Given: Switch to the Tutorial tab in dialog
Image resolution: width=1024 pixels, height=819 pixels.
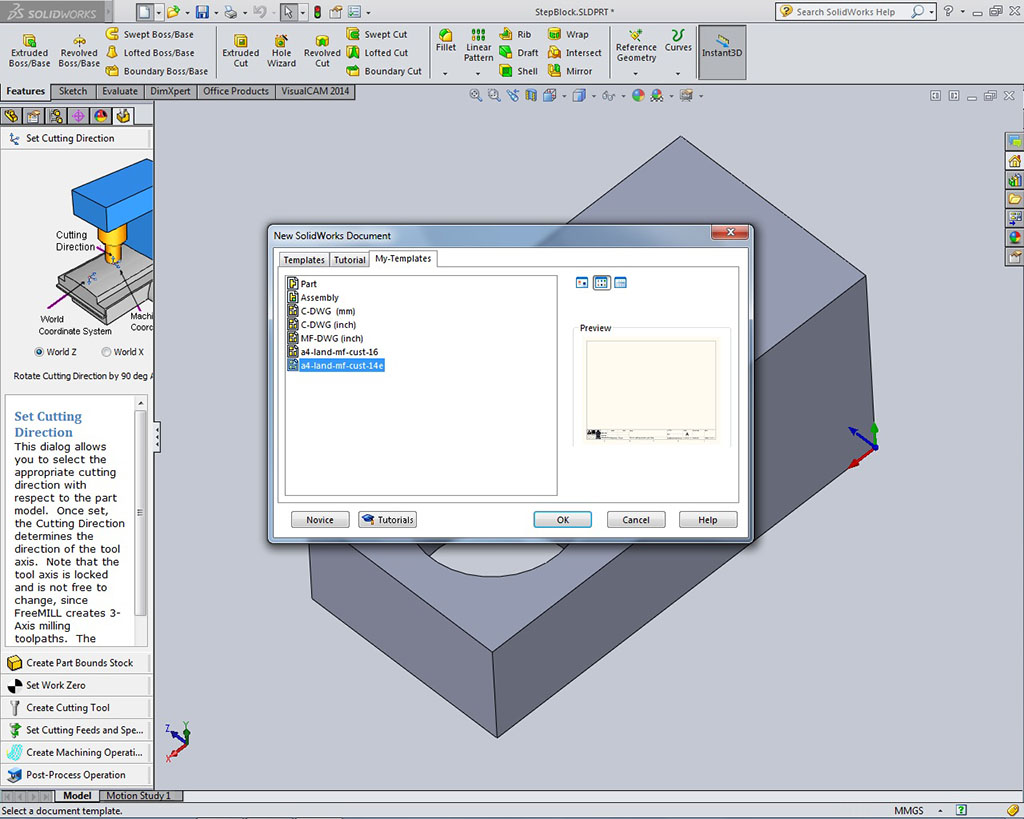Looking at the screenshot, I should (349, 260).
